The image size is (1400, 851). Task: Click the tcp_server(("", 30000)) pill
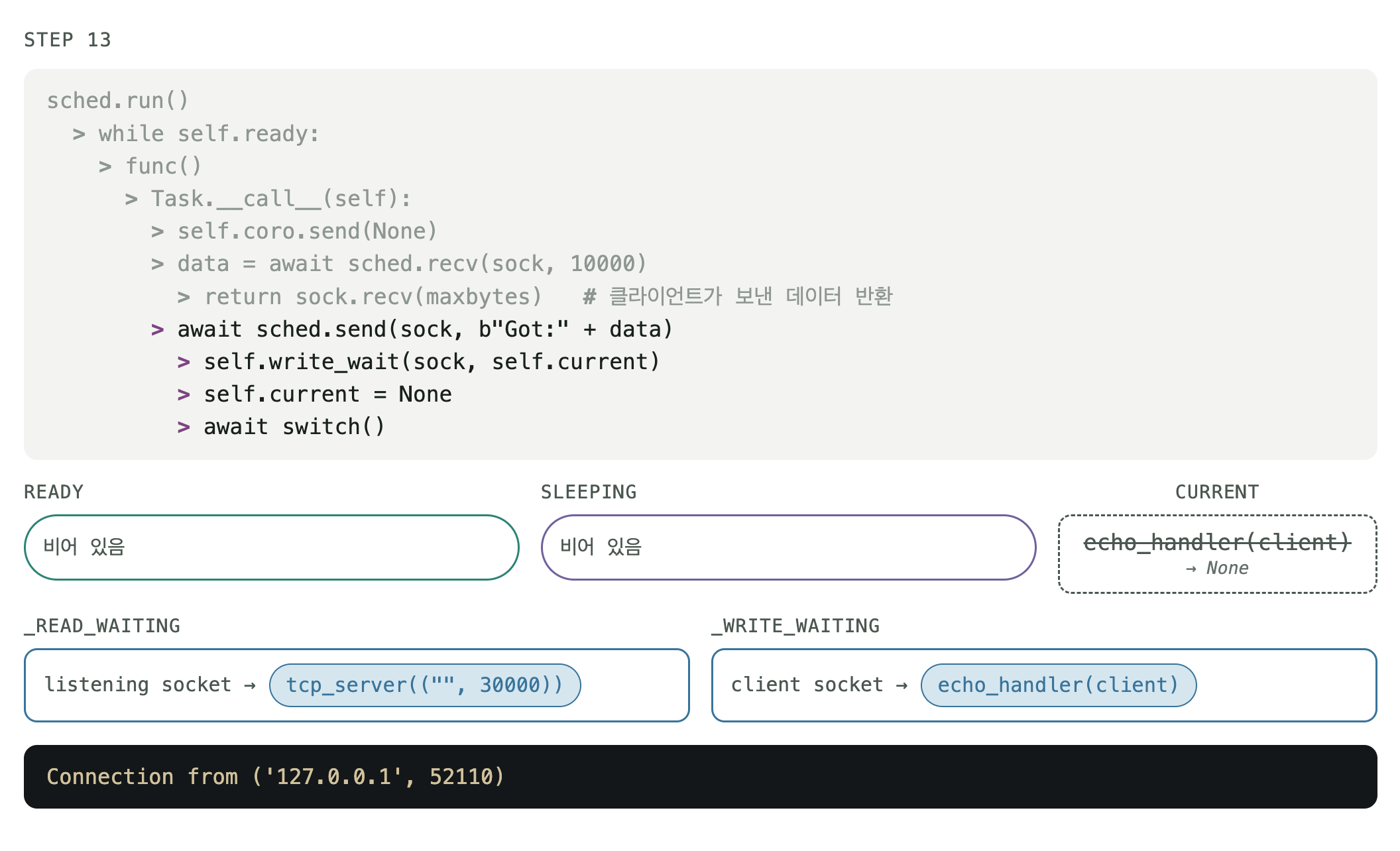425,685
